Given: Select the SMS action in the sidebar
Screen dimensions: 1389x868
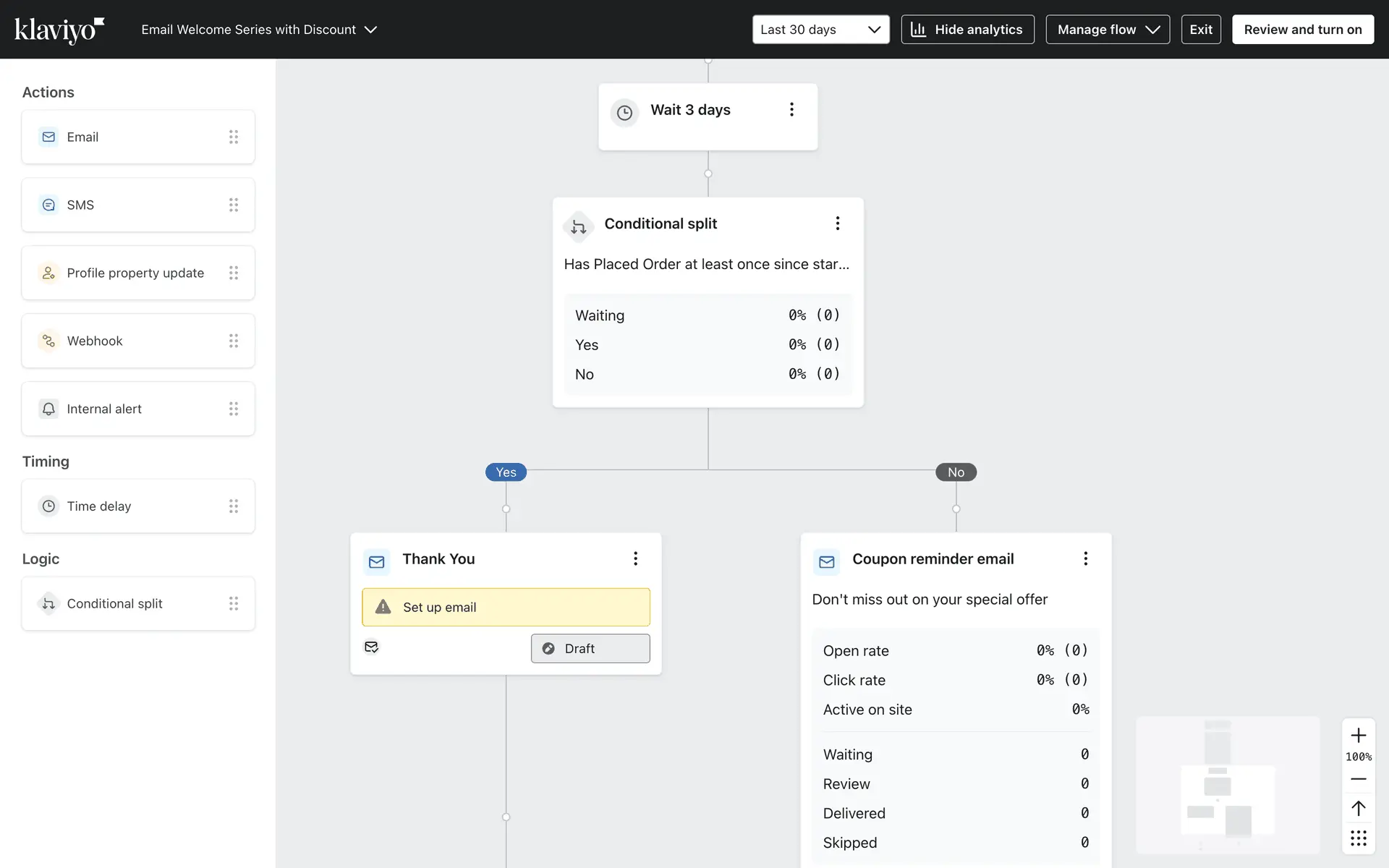Looking at the screenshot, I should click(x=137, y=205).
